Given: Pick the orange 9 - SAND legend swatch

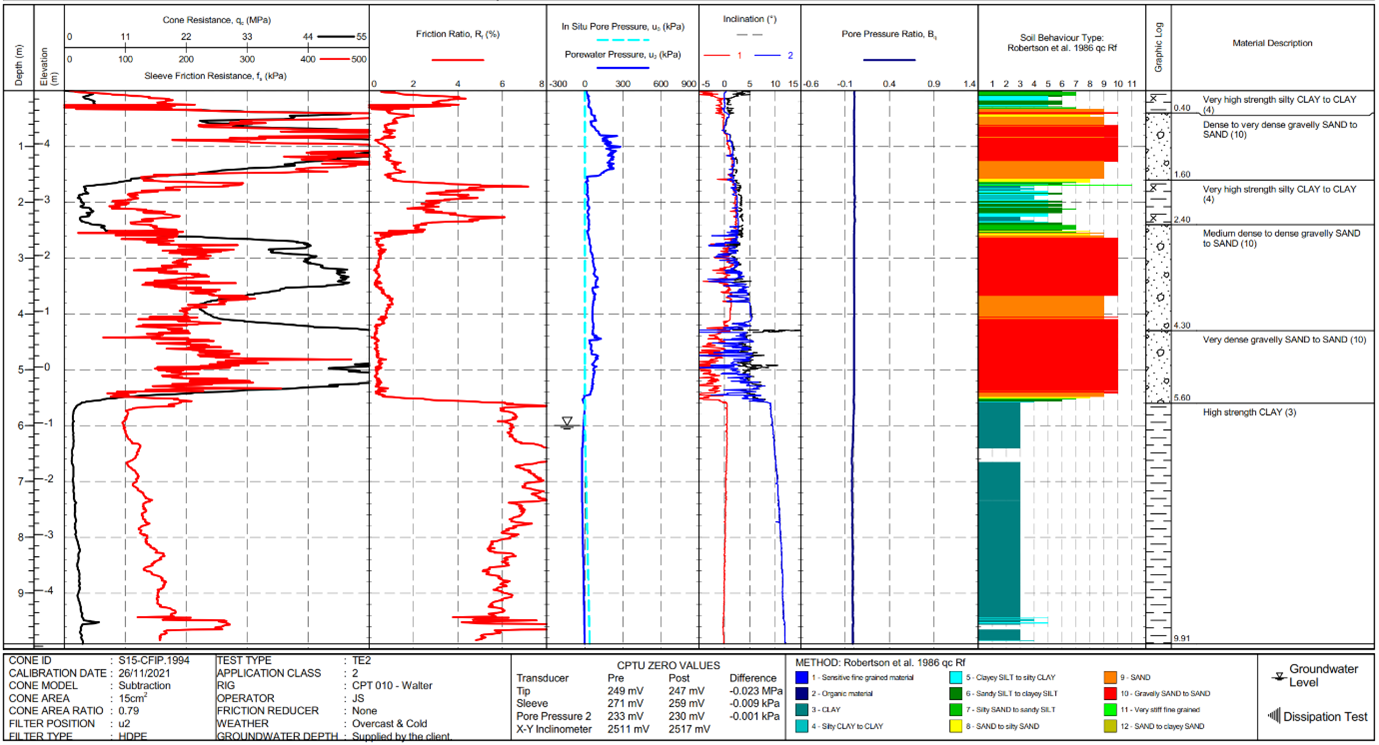Looking at the screenshot, I should point(1112,677).
